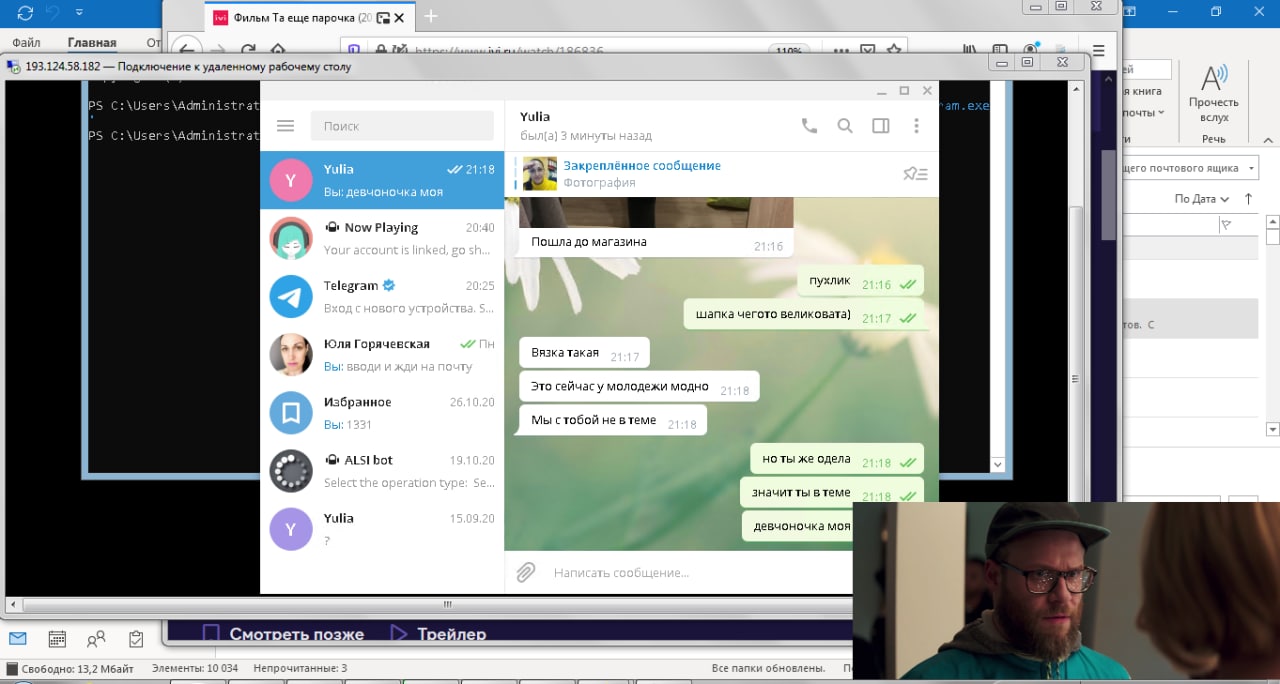Click the search-in-chat magnifier icon
Viewport: 1280px width, 684px height.
tap(845, 126)
